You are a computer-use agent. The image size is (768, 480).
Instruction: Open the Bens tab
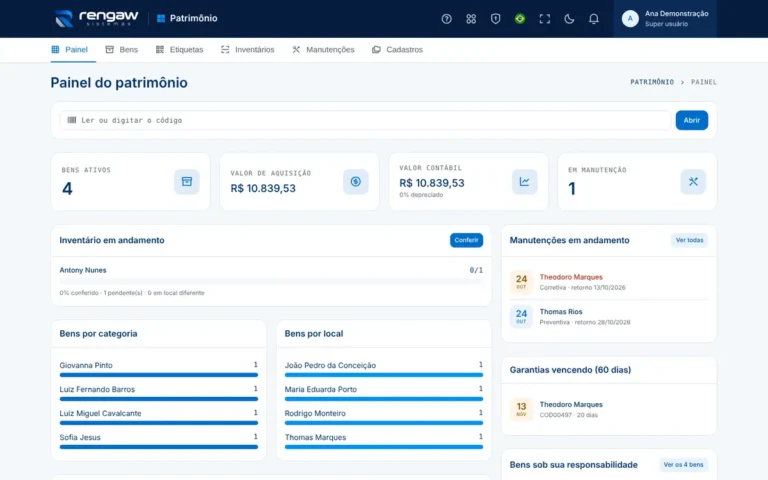pyautogui.click(x=122, y=49)
